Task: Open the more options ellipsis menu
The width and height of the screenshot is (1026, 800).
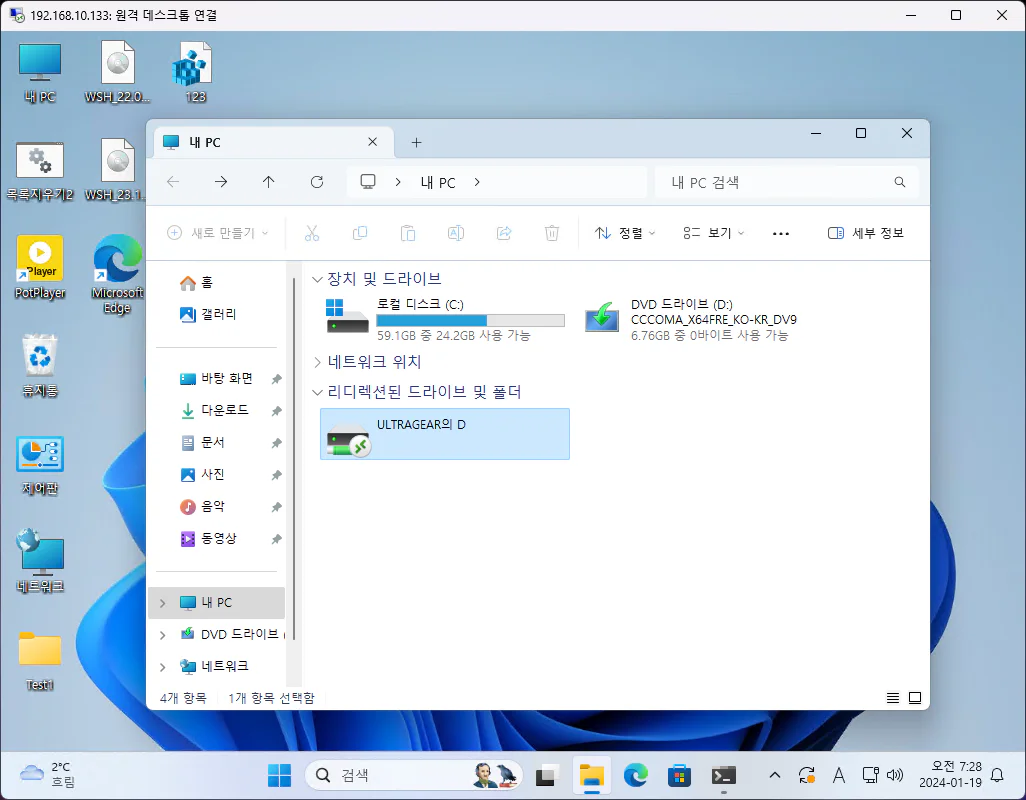Action: [781, 234]
